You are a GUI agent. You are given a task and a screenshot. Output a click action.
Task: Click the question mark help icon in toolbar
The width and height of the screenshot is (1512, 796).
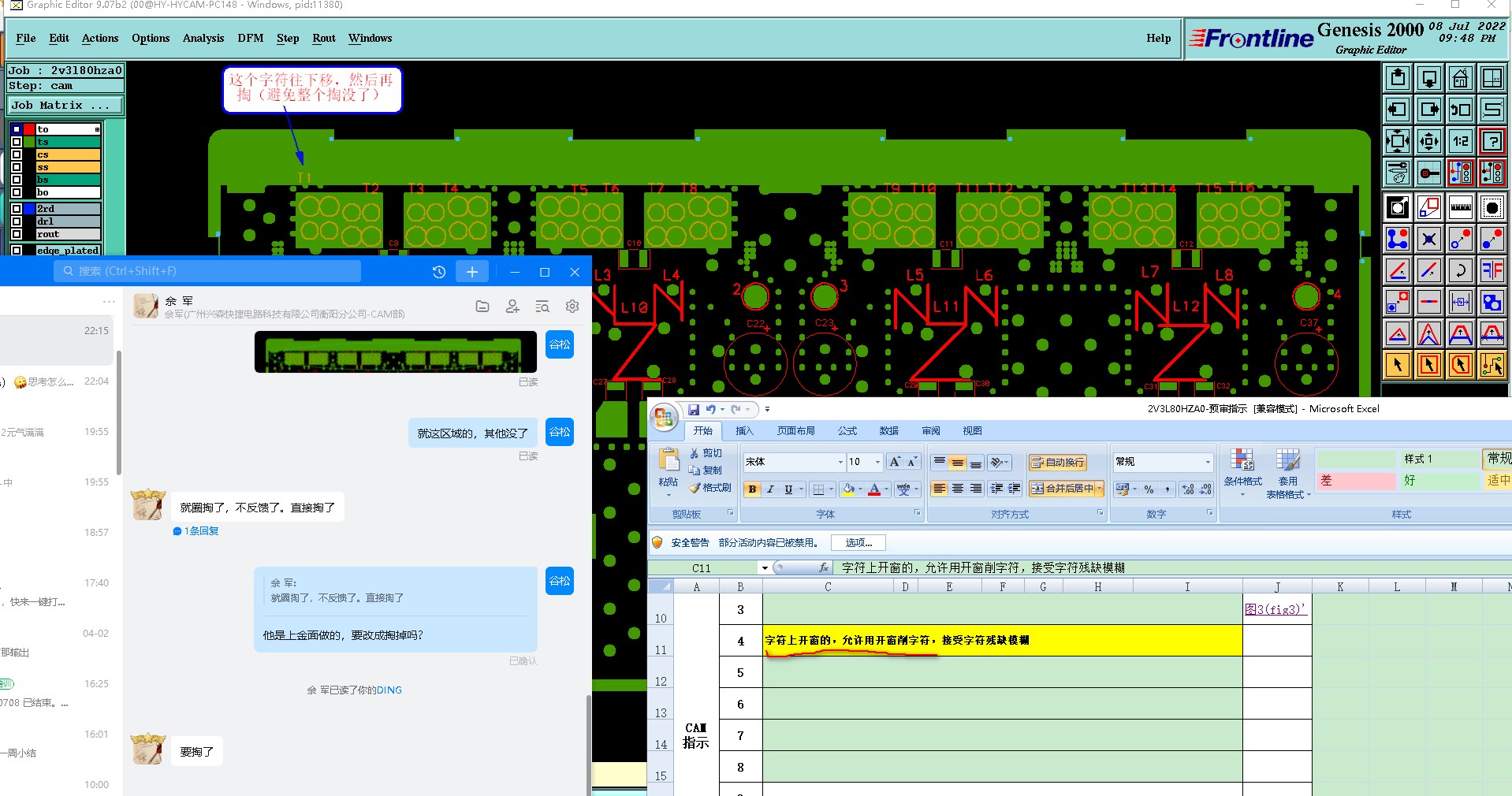pos(1492,141)
